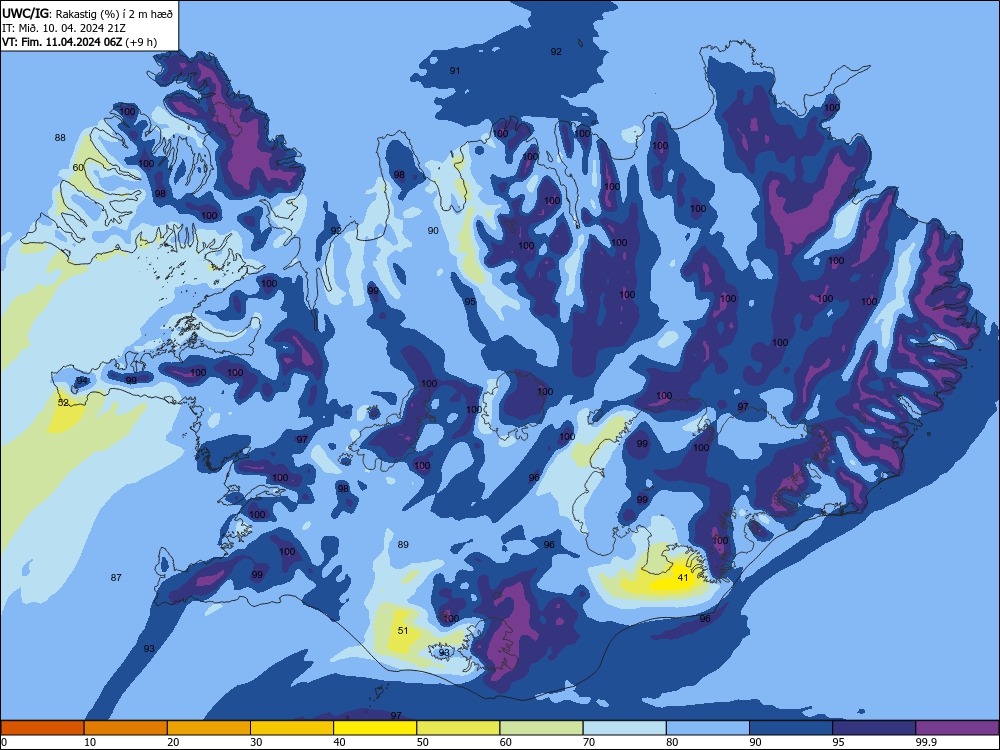
Task: Click the legend label 99.9
Action: (925, 742)
